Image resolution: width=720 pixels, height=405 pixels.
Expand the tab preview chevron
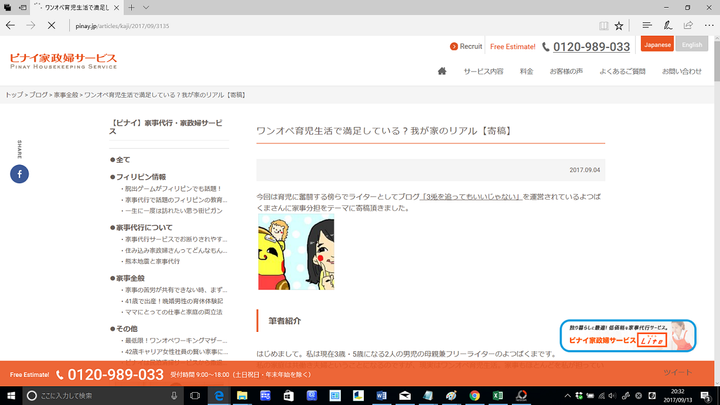(x=146, y=7)
